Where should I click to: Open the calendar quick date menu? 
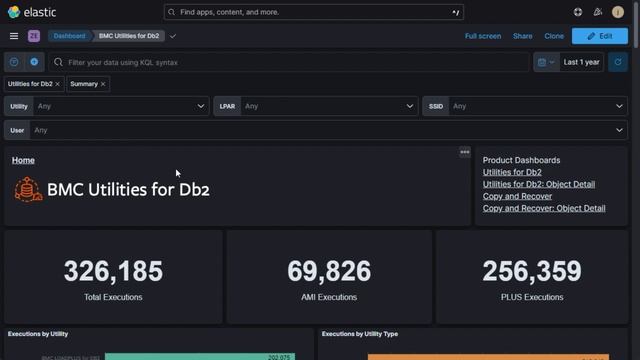tap(546, 62)
